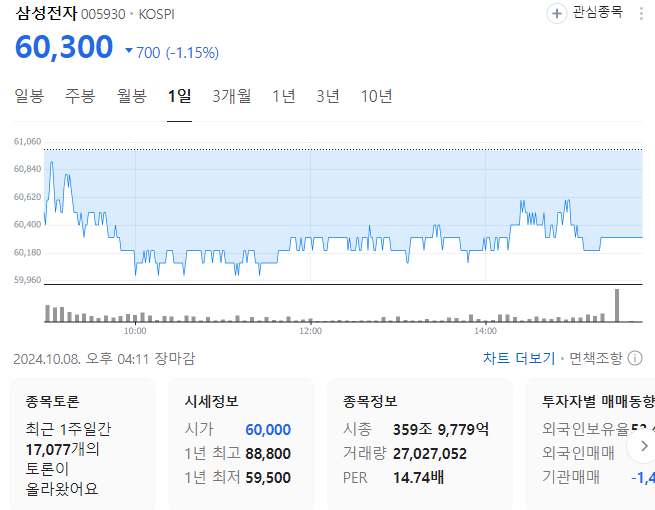The height and width of the screenshot is (510, 655).
Task: Click the KOSPI market label
Action: pos(156,15)
